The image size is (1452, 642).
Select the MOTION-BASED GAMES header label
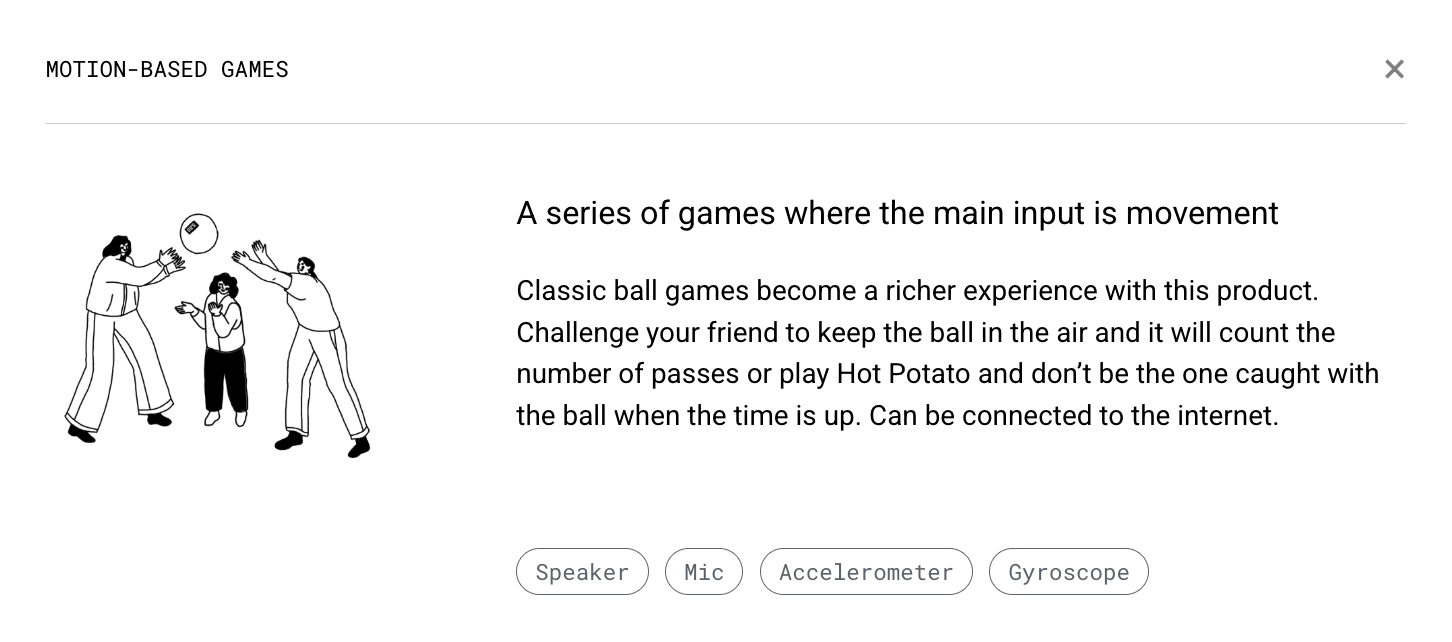(167, 69)
